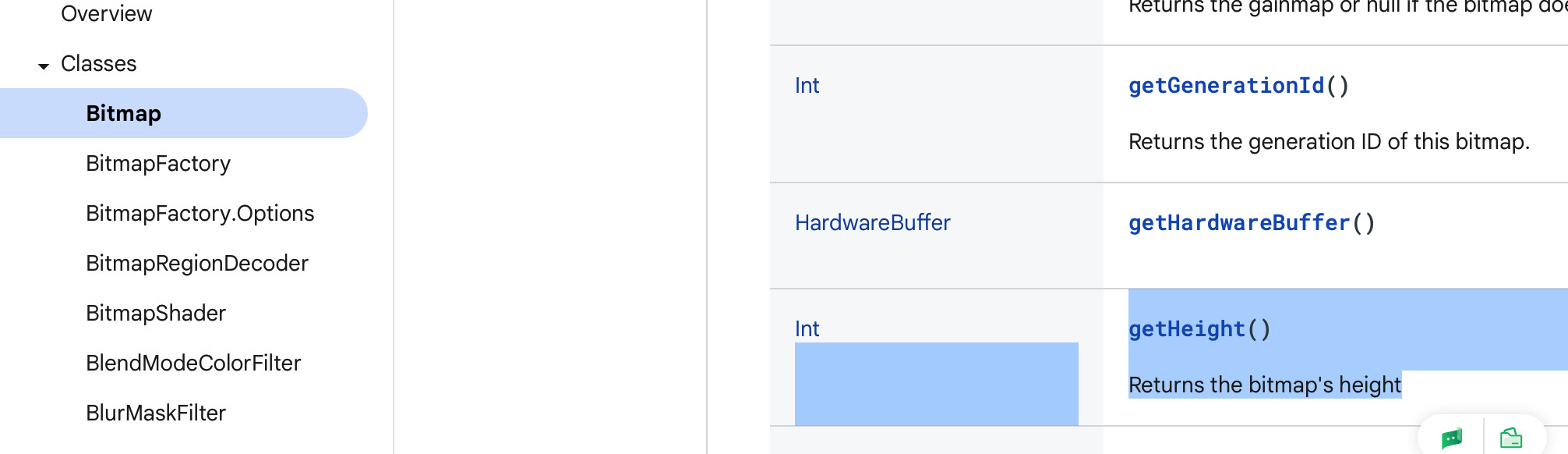Open BitmapFactory class page
Viewport: 1568px width, 454px height.
158,164
